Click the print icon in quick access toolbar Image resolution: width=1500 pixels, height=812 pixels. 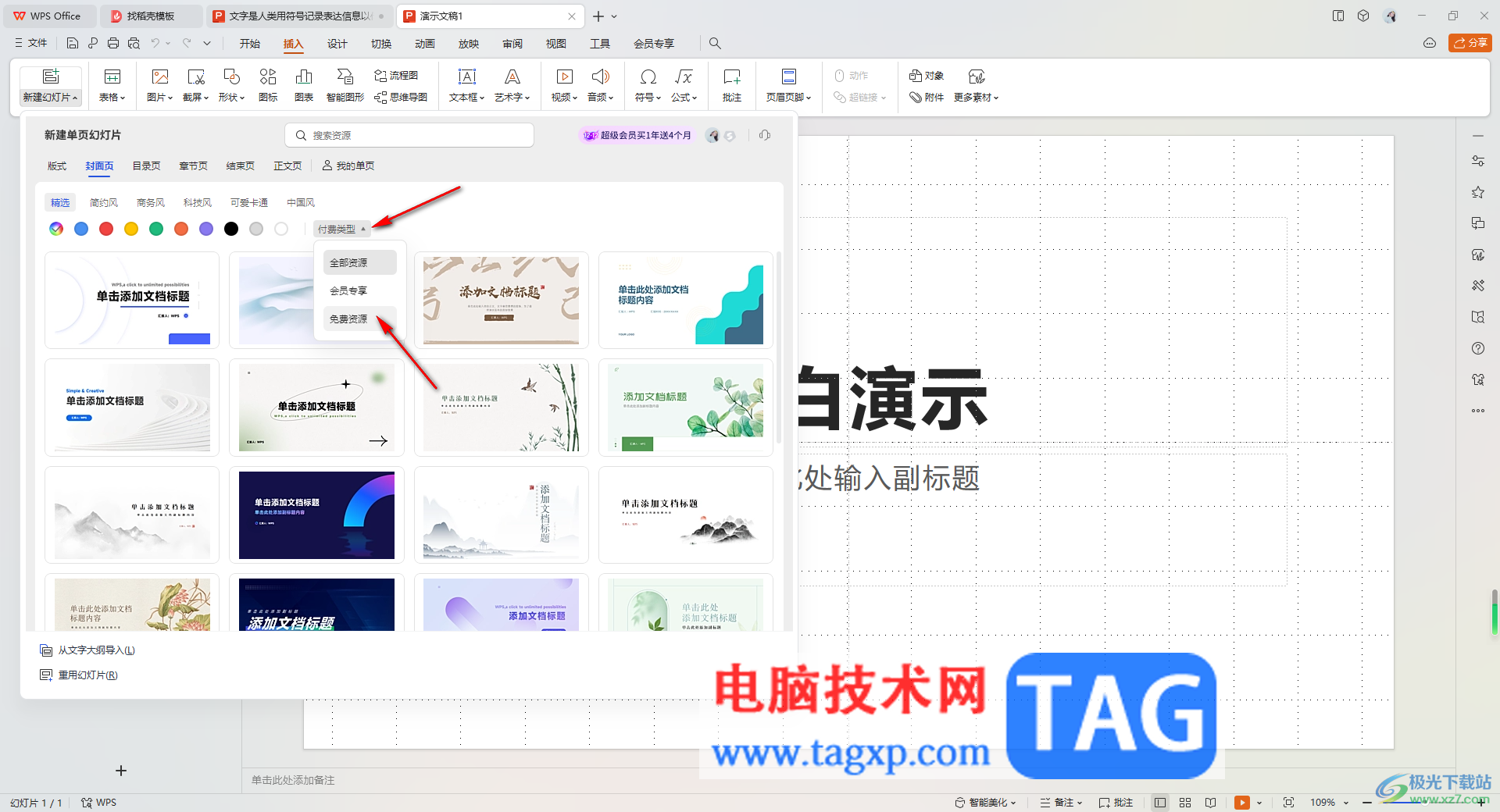point(113,44)
